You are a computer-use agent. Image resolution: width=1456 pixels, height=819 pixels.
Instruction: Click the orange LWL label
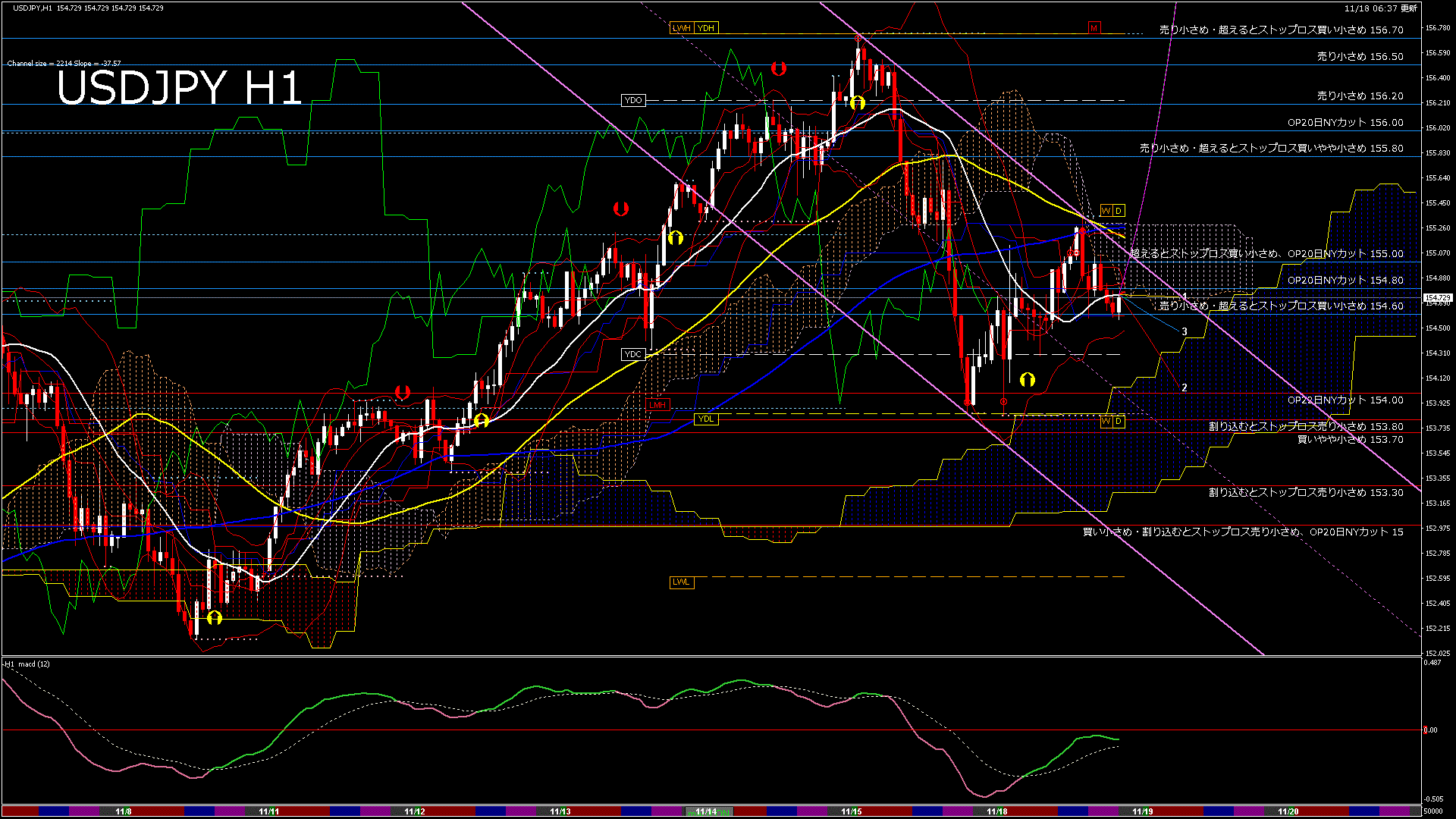[x=681, y=582]
